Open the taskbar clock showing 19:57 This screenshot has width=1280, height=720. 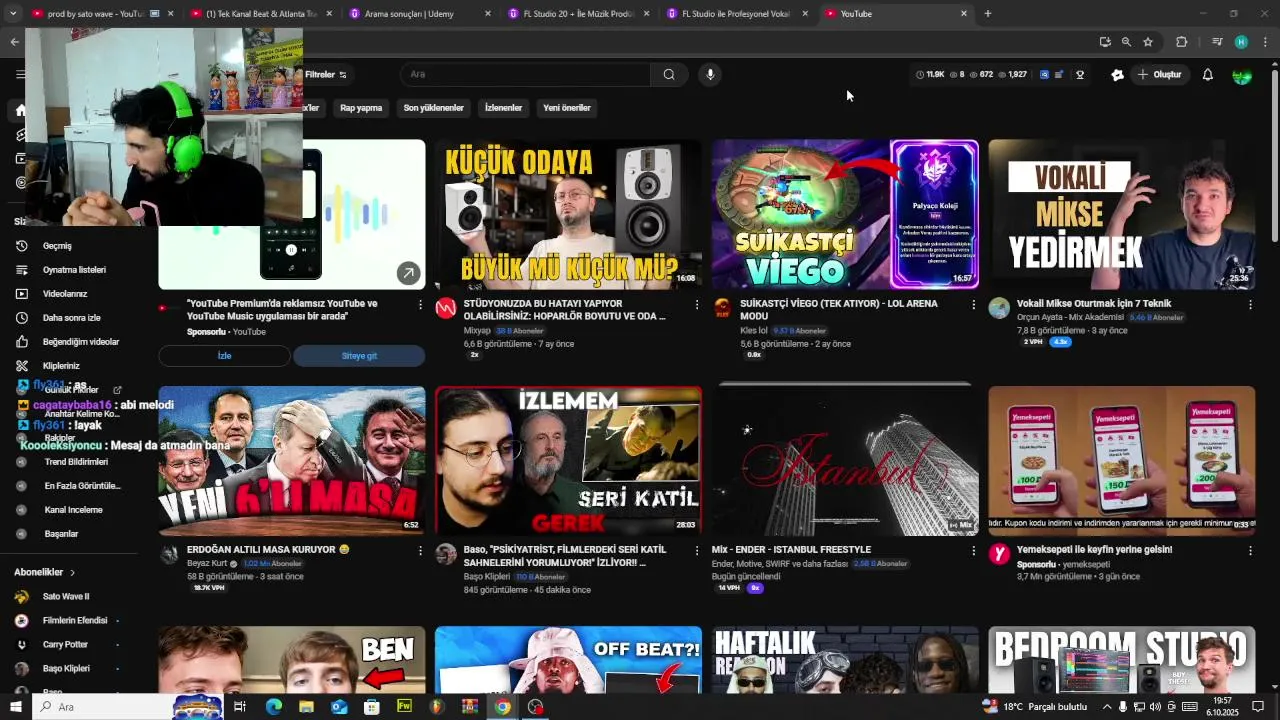point(1222,707)
